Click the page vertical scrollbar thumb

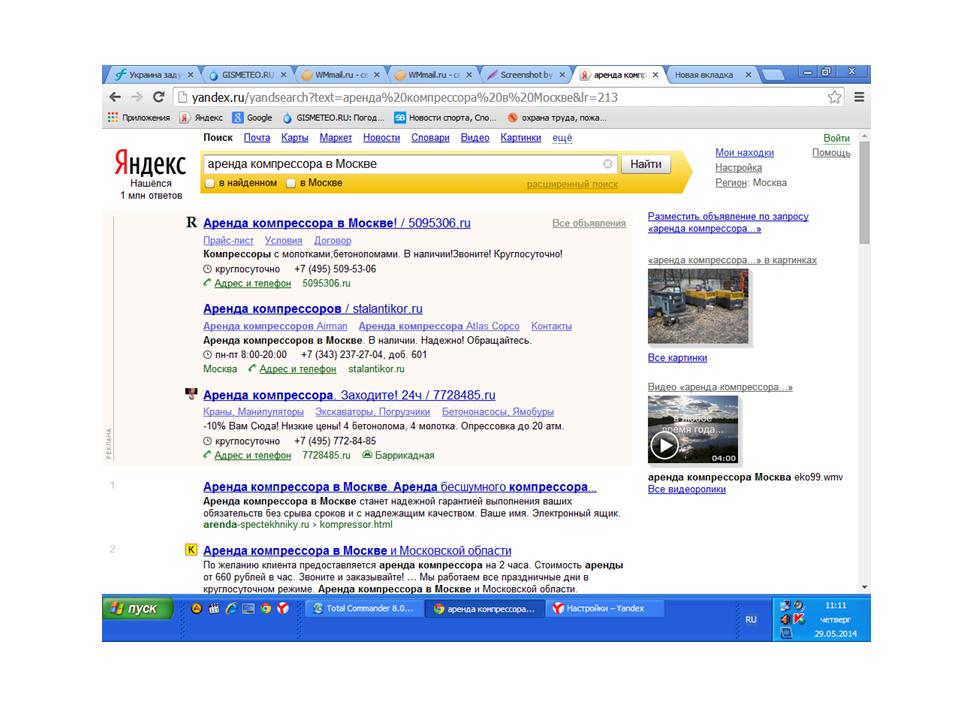864,193
